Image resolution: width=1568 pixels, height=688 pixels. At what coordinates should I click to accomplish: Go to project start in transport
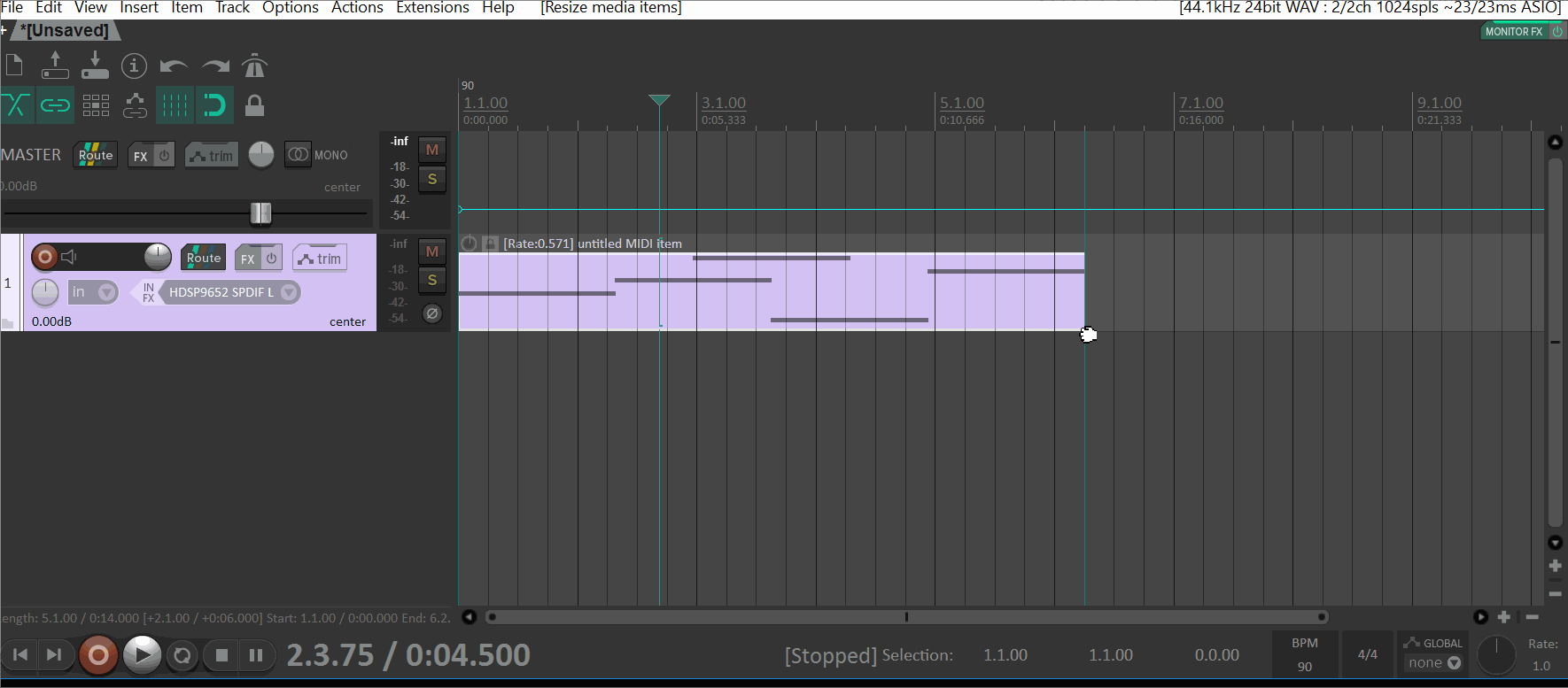pyautogui.click(x=20, y=655)
